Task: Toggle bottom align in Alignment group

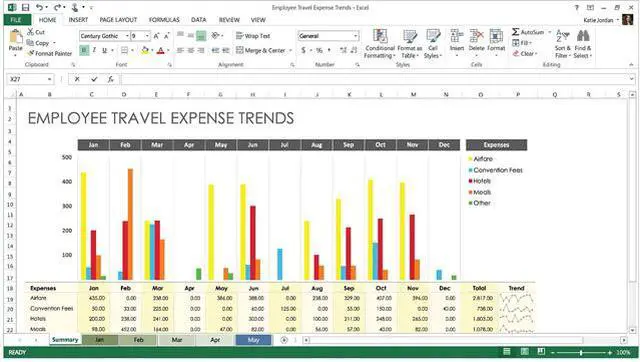Action: click(x=201, y=36)
